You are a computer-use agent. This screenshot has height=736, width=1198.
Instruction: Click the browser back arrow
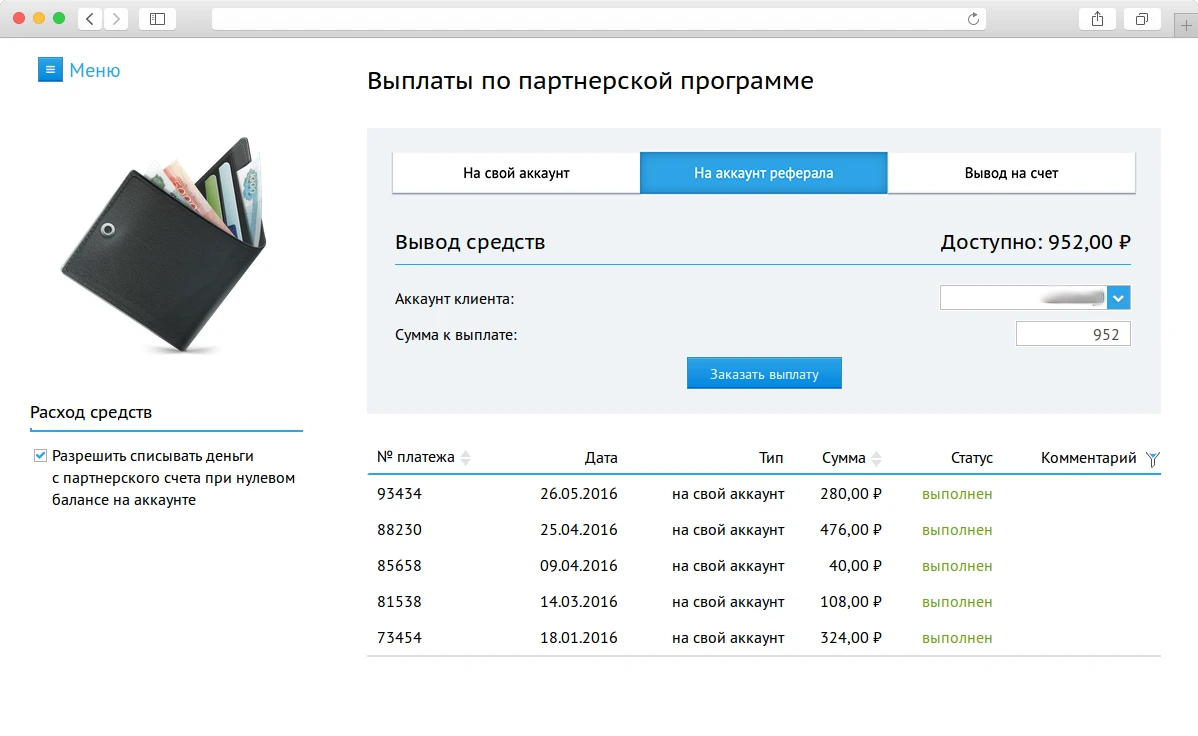click(x=88, y=18)
